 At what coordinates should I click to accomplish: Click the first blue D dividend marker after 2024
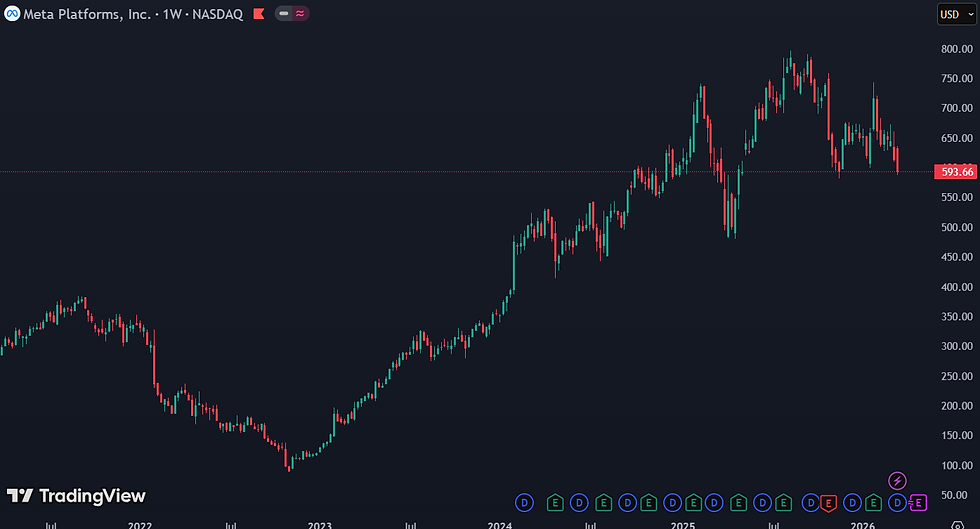524,503
